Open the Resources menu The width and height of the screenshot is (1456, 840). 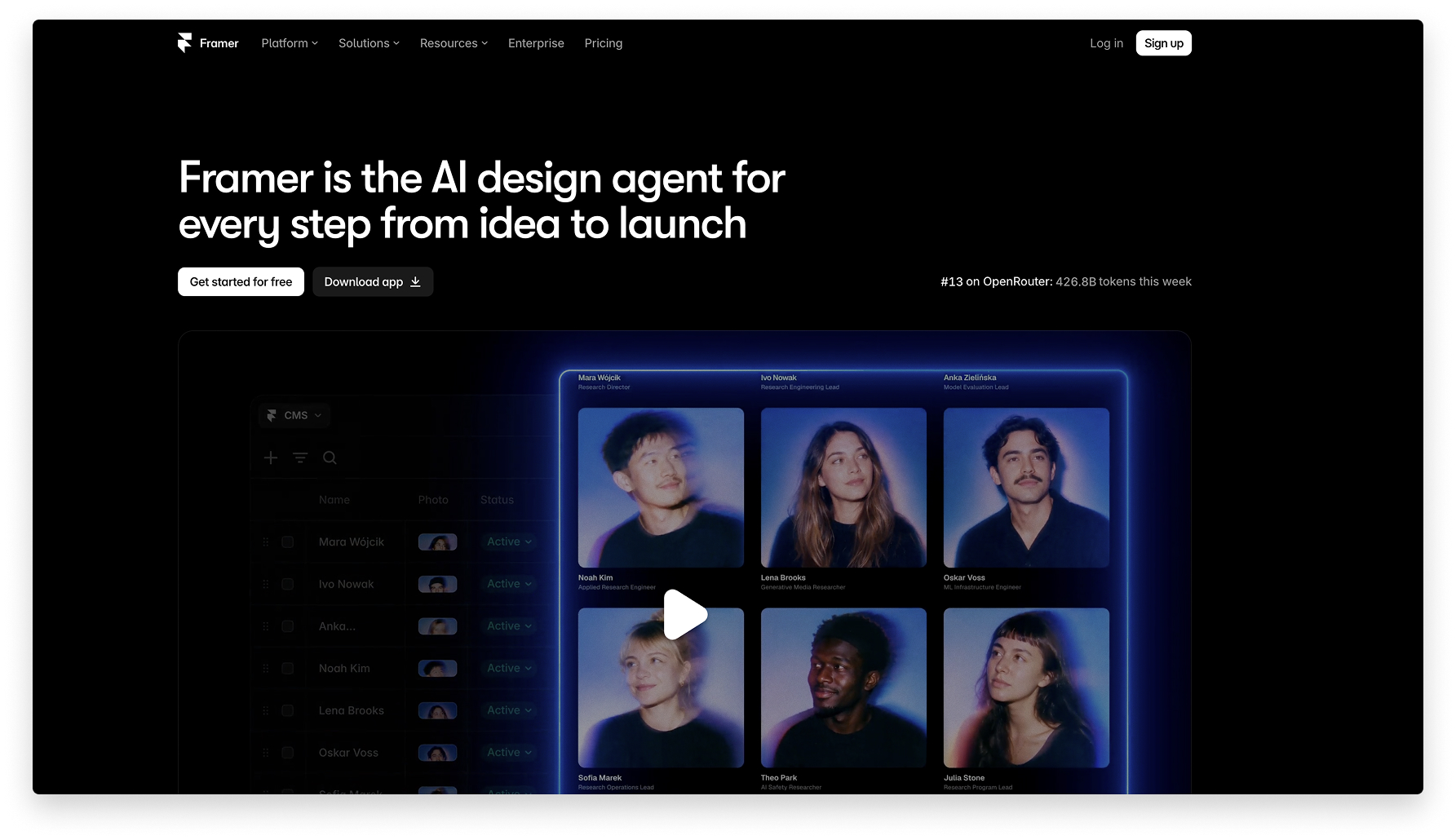454,43
